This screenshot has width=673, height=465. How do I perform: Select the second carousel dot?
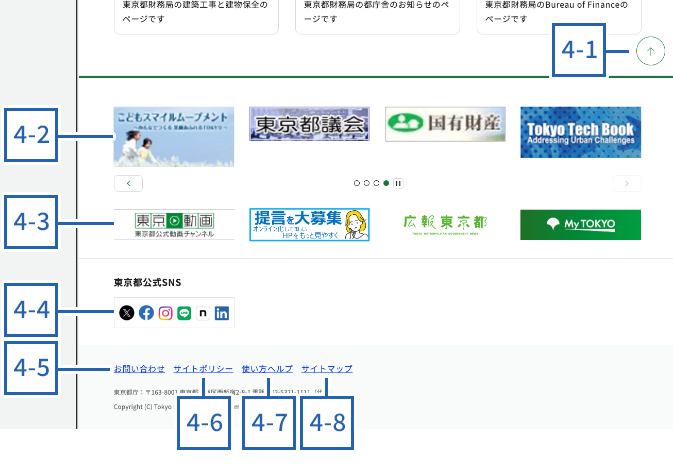[367, 183]
